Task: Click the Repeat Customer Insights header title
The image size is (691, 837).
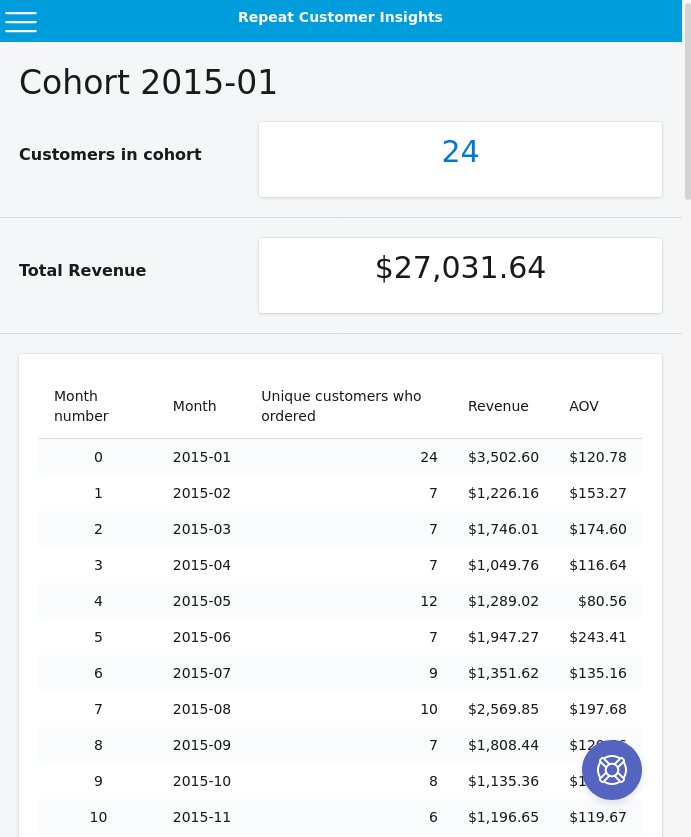Action: (340, 17)
